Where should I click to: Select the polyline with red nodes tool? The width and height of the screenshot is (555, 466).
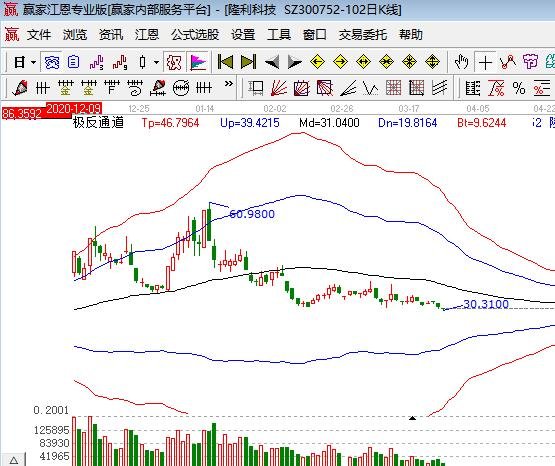point(508,62)
